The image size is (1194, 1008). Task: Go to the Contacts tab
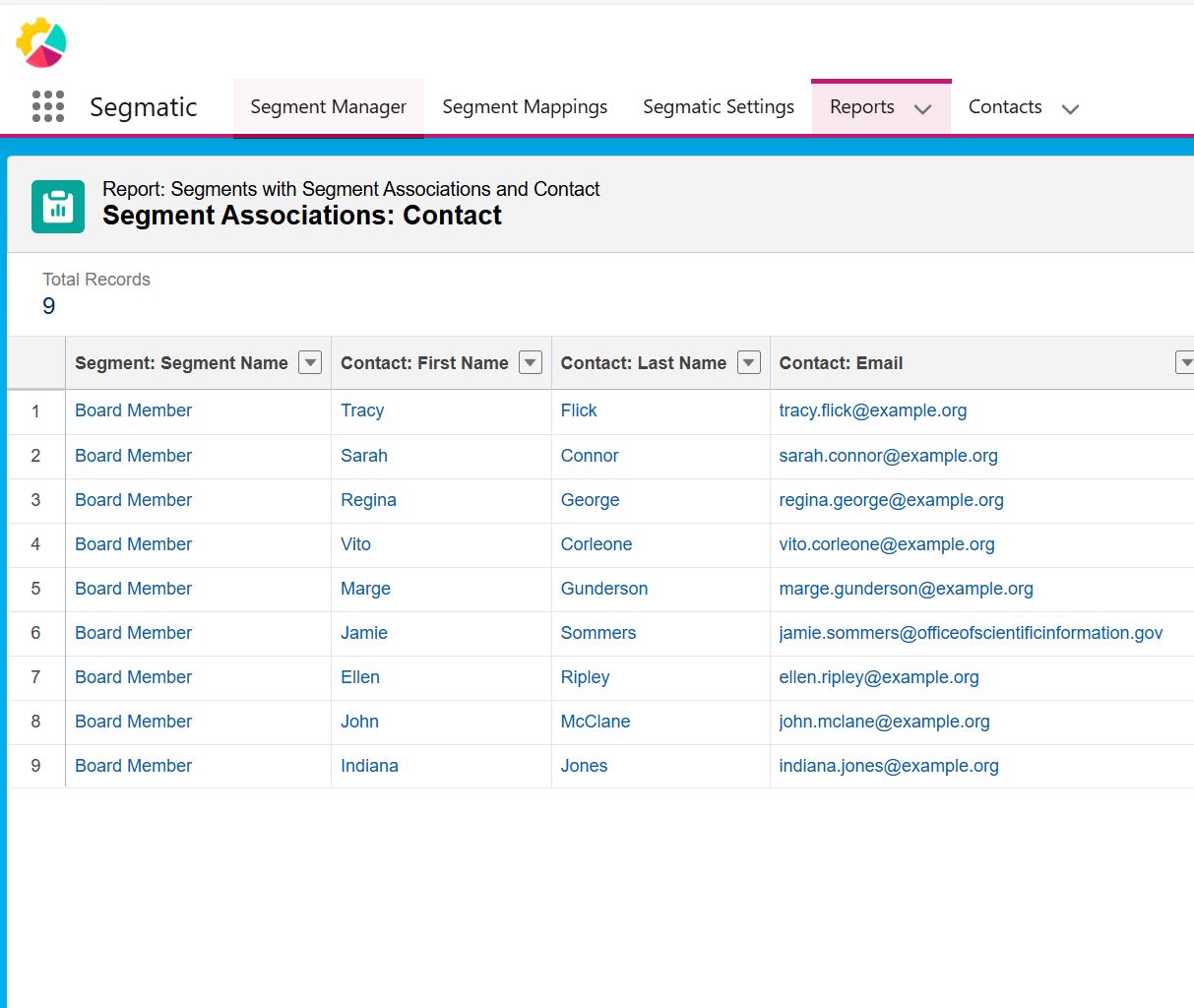coord(1004,107)
